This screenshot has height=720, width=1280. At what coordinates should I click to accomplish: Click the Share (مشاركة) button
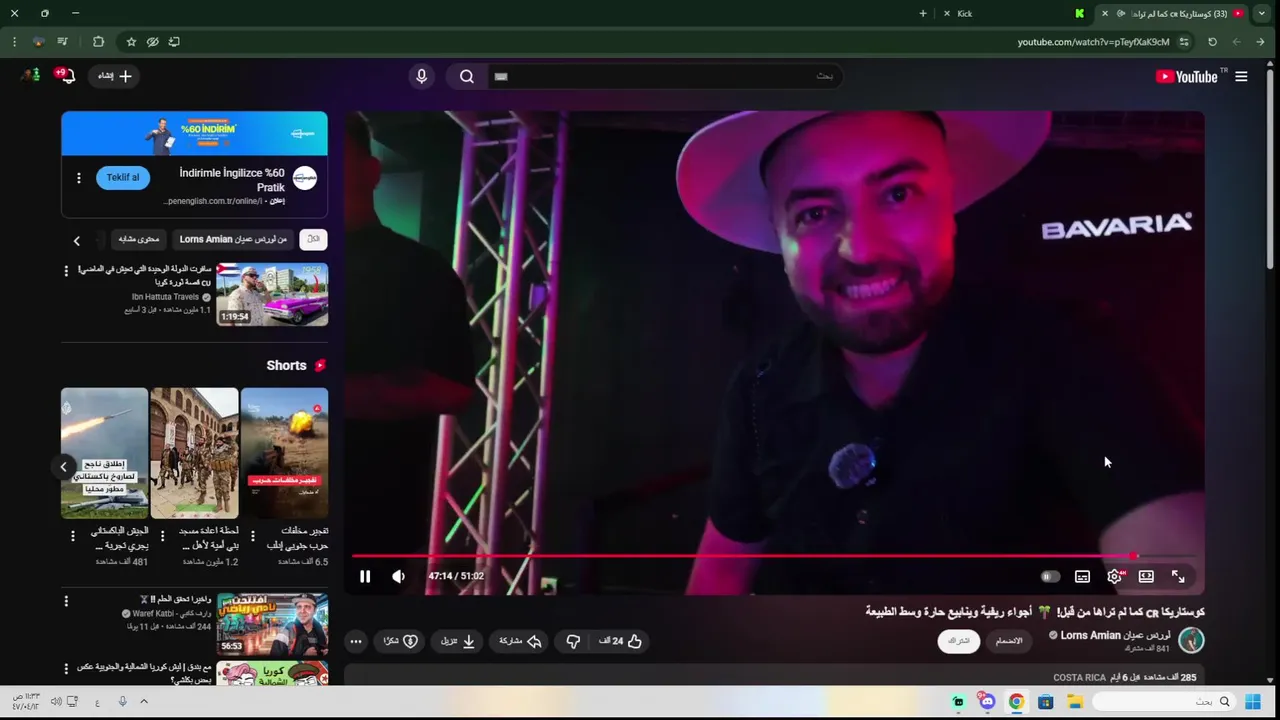coord(521,641)
